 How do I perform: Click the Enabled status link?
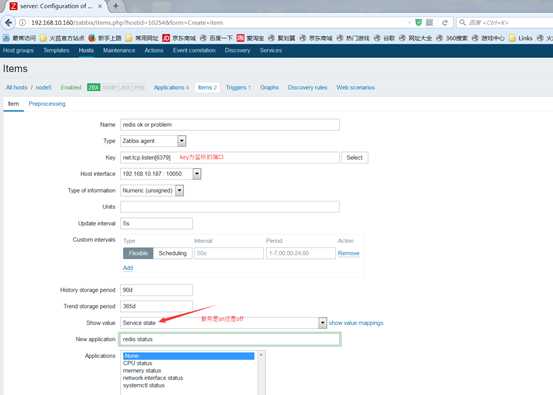coord(71,87)
